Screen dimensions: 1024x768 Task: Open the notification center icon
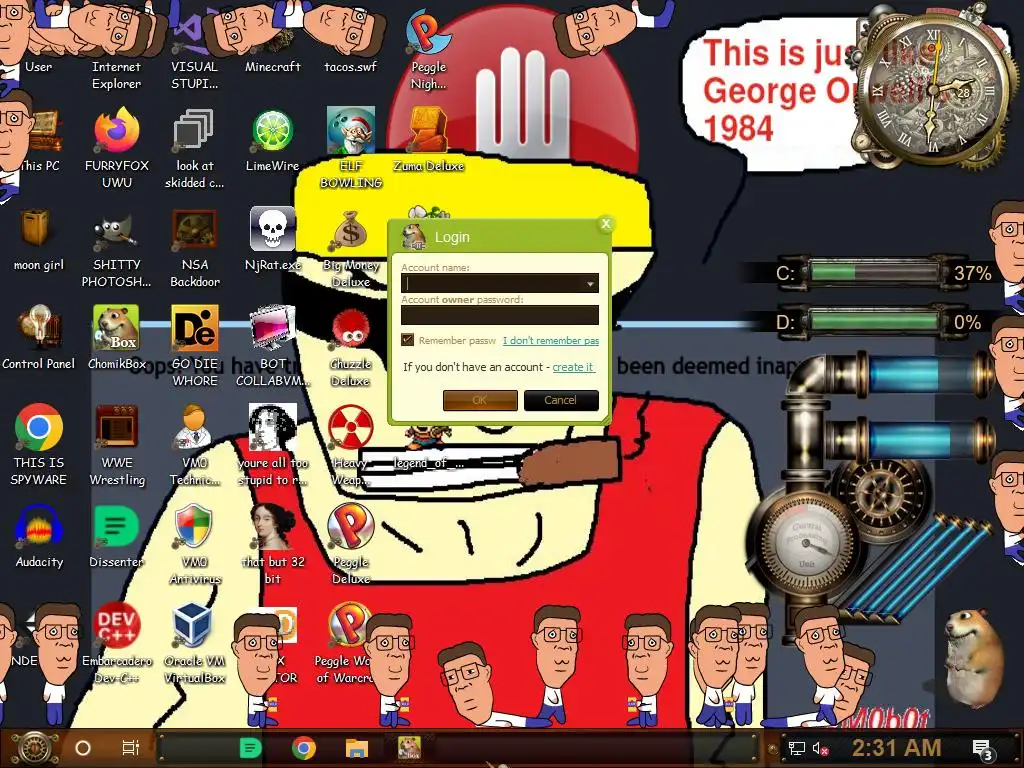[x=983, y=749]
